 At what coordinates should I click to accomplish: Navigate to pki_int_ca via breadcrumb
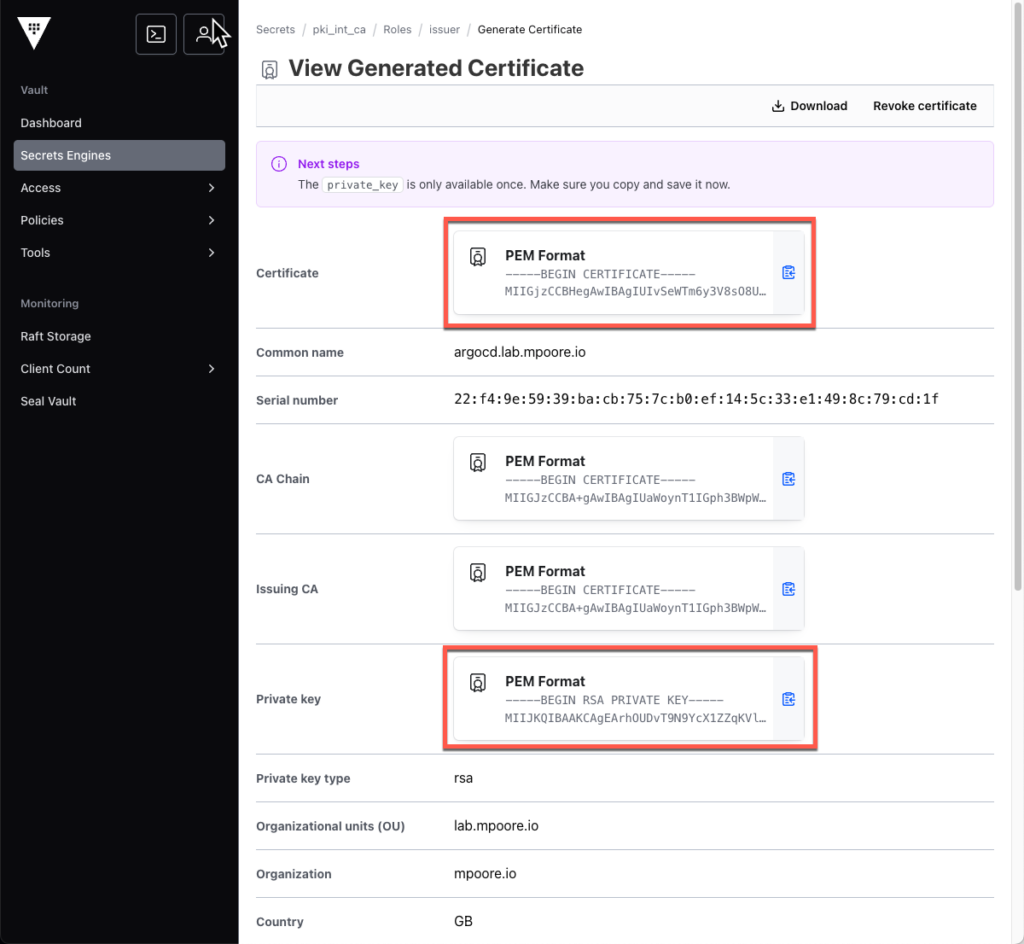click(x=339, y=29)
